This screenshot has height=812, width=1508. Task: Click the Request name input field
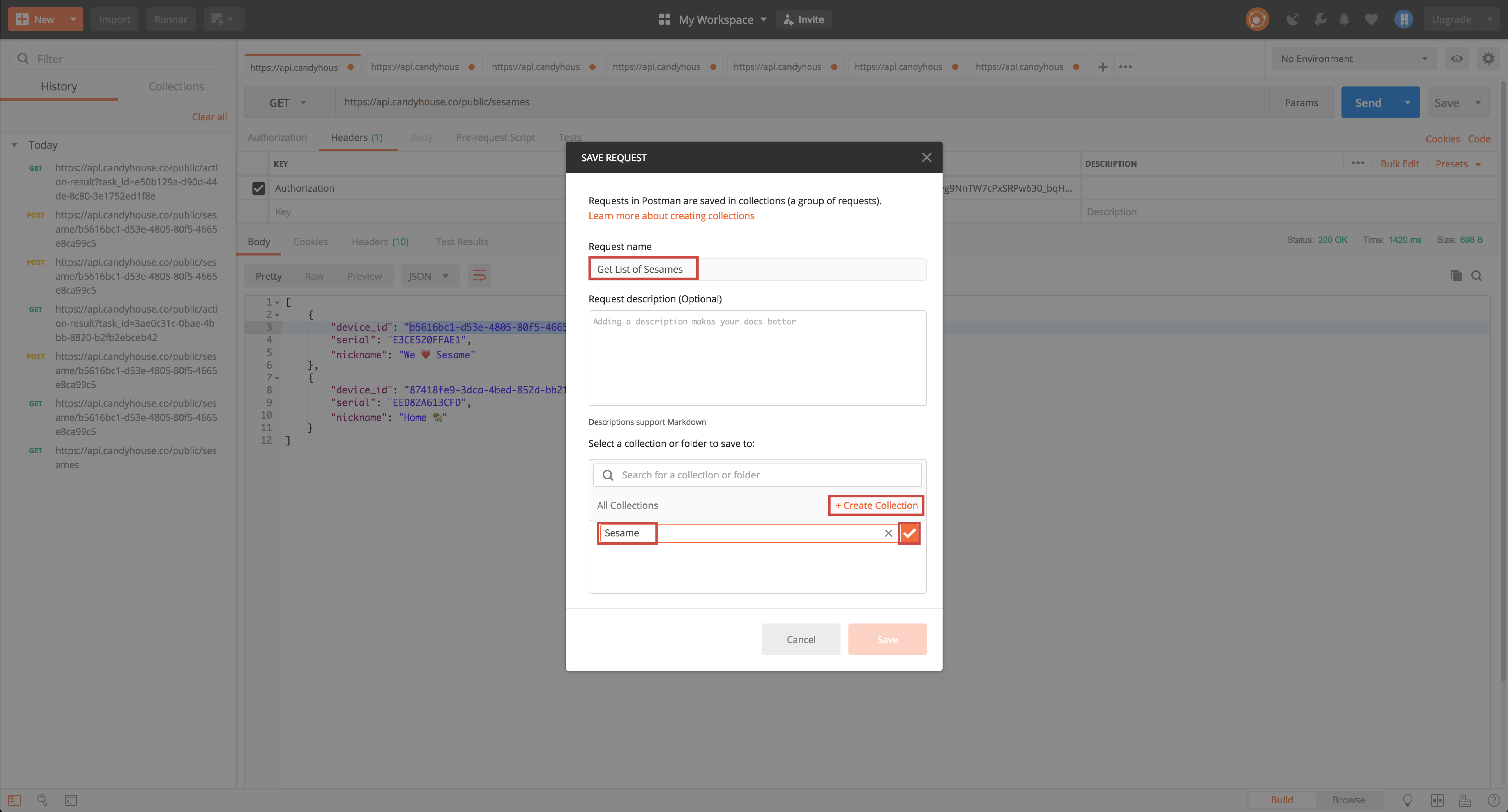[x=757, y=269]
